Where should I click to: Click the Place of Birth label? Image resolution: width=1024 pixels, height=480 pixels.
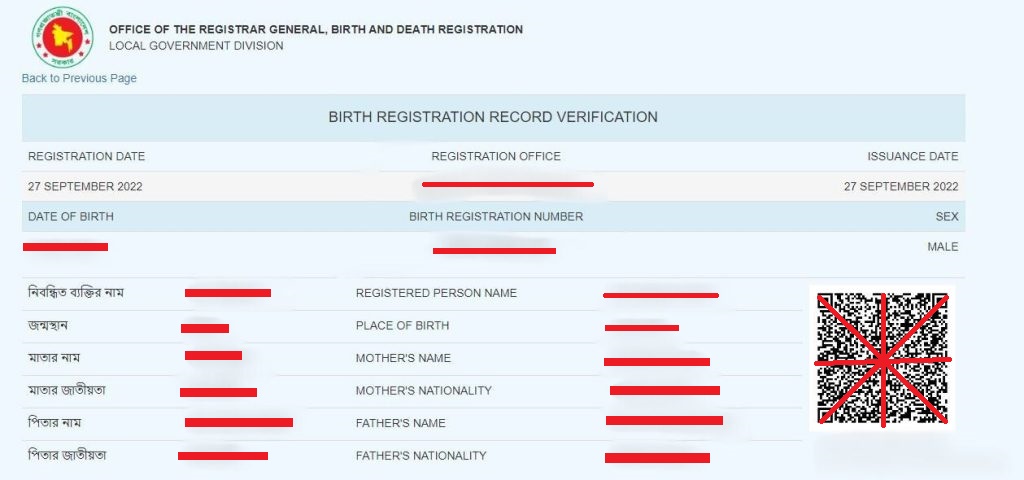[402, 326]
